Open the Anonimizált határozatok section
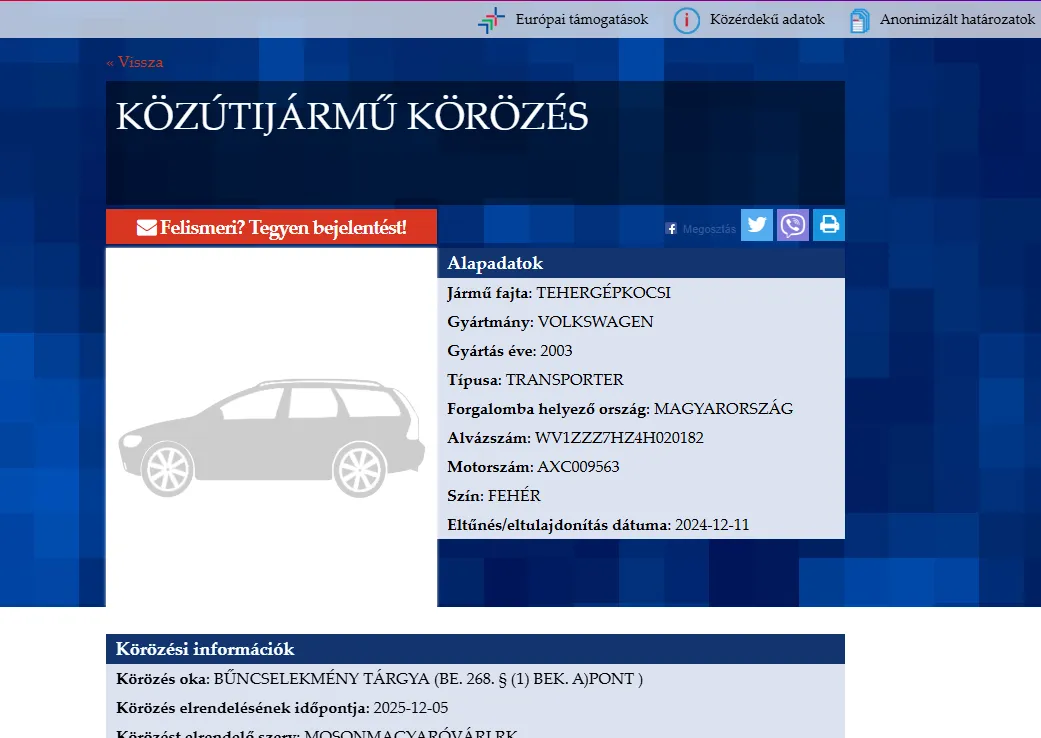 (956, 18)
